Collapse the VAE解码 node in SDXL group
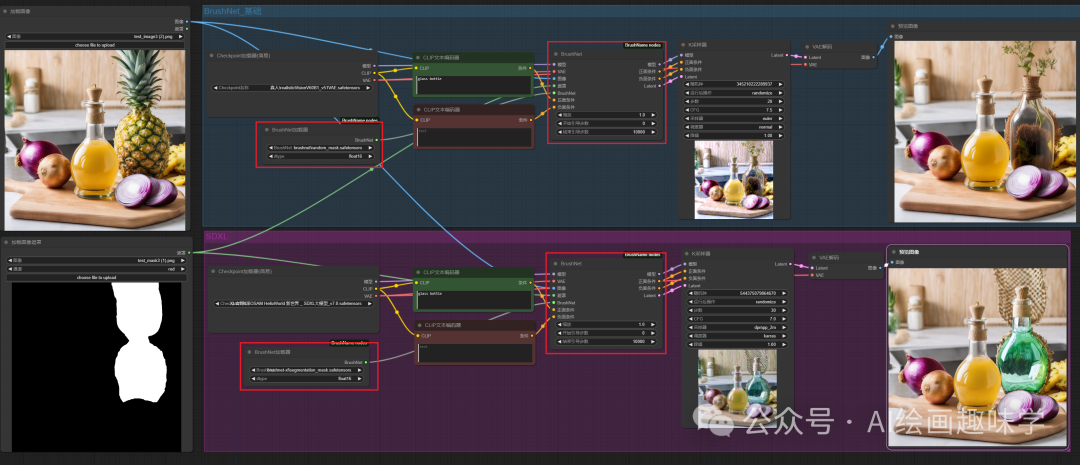The height and width of the screenshot is (465, 1080). 813,256
